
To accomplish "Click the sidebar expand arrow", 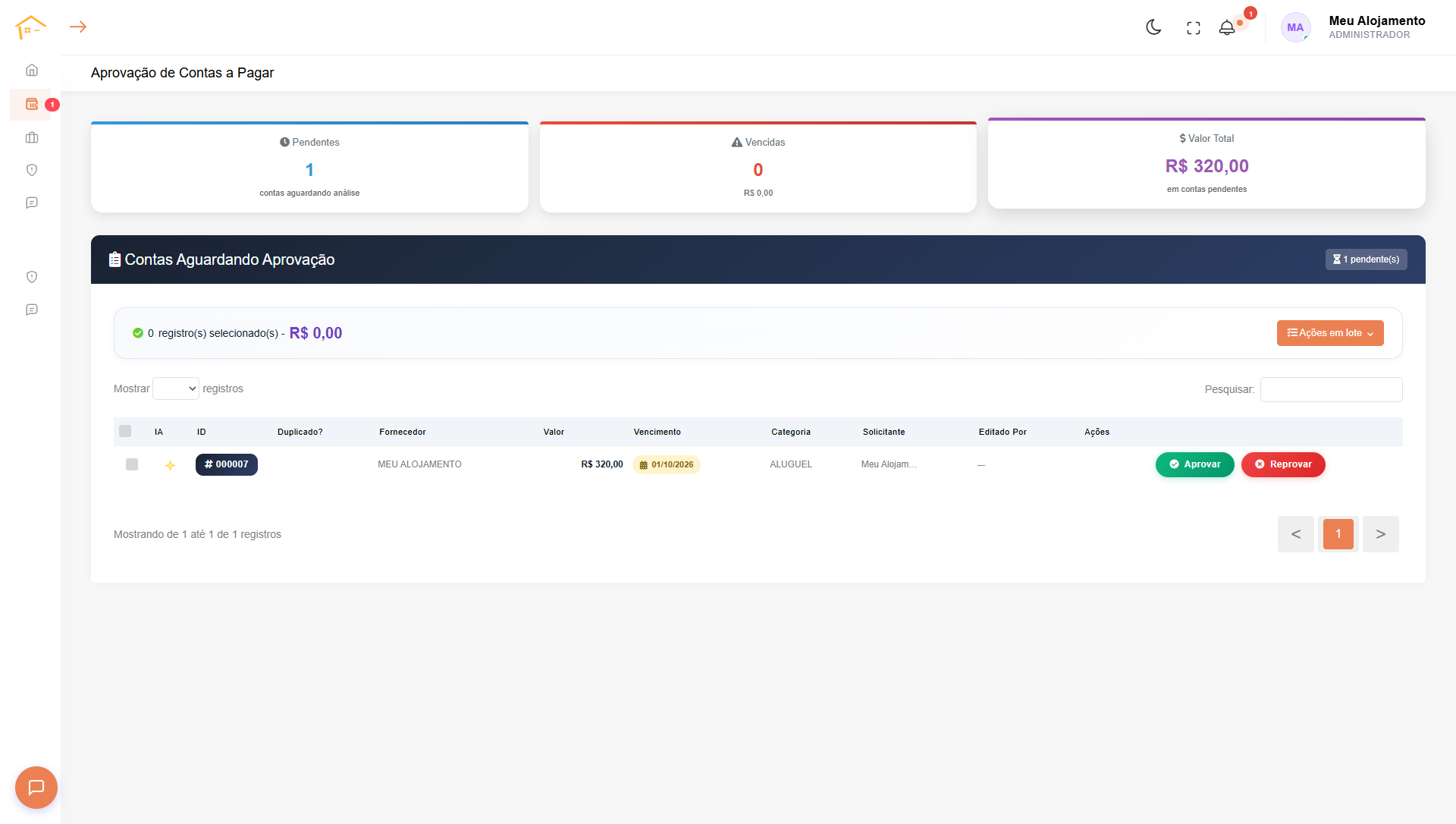I will (78, 27).
